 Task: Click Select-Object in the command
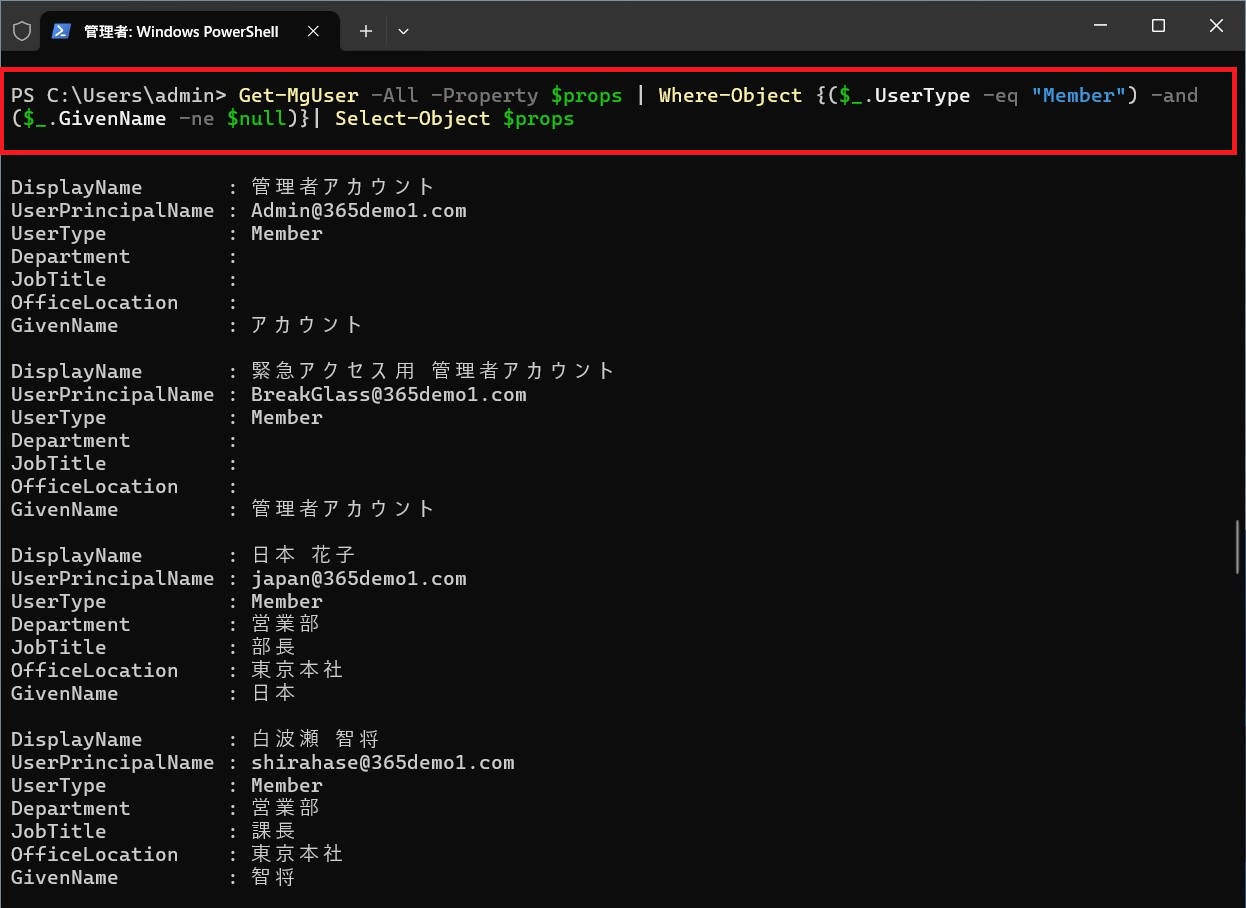pyautogui.click(x=412, y=118)
